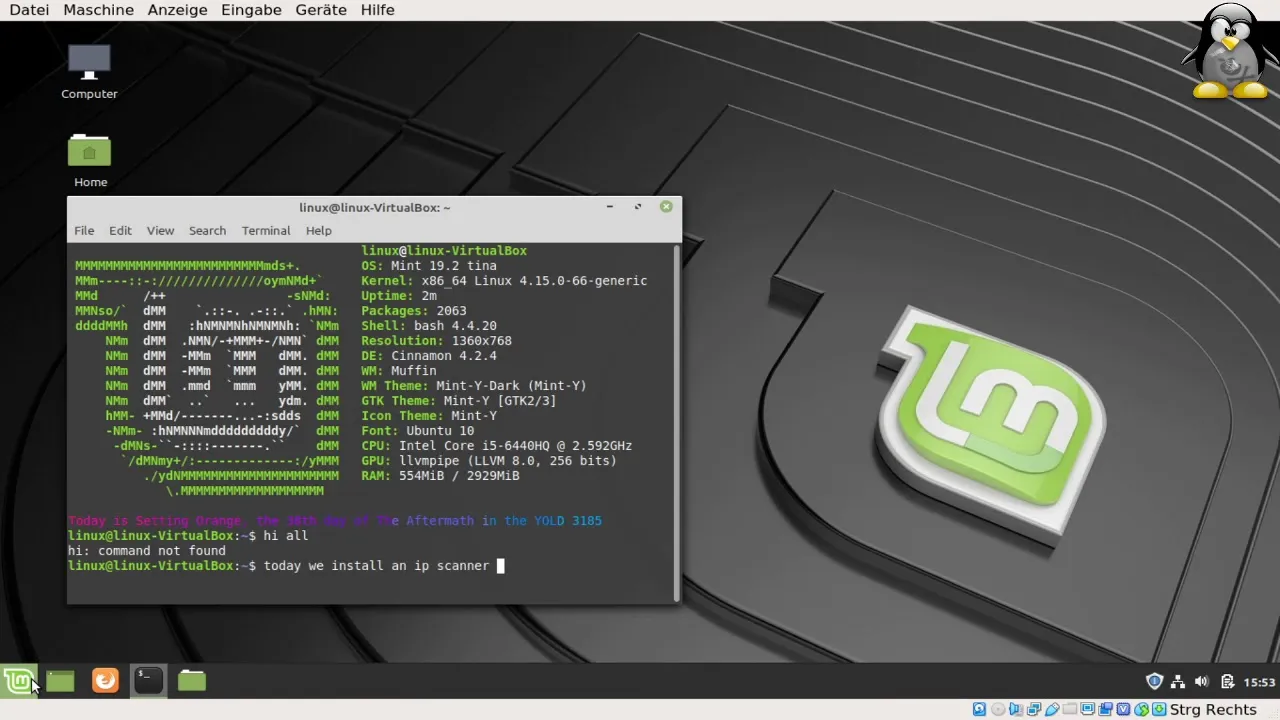Click the 'WM Theme: Mint-Y-Dark' line

[474, 386]
